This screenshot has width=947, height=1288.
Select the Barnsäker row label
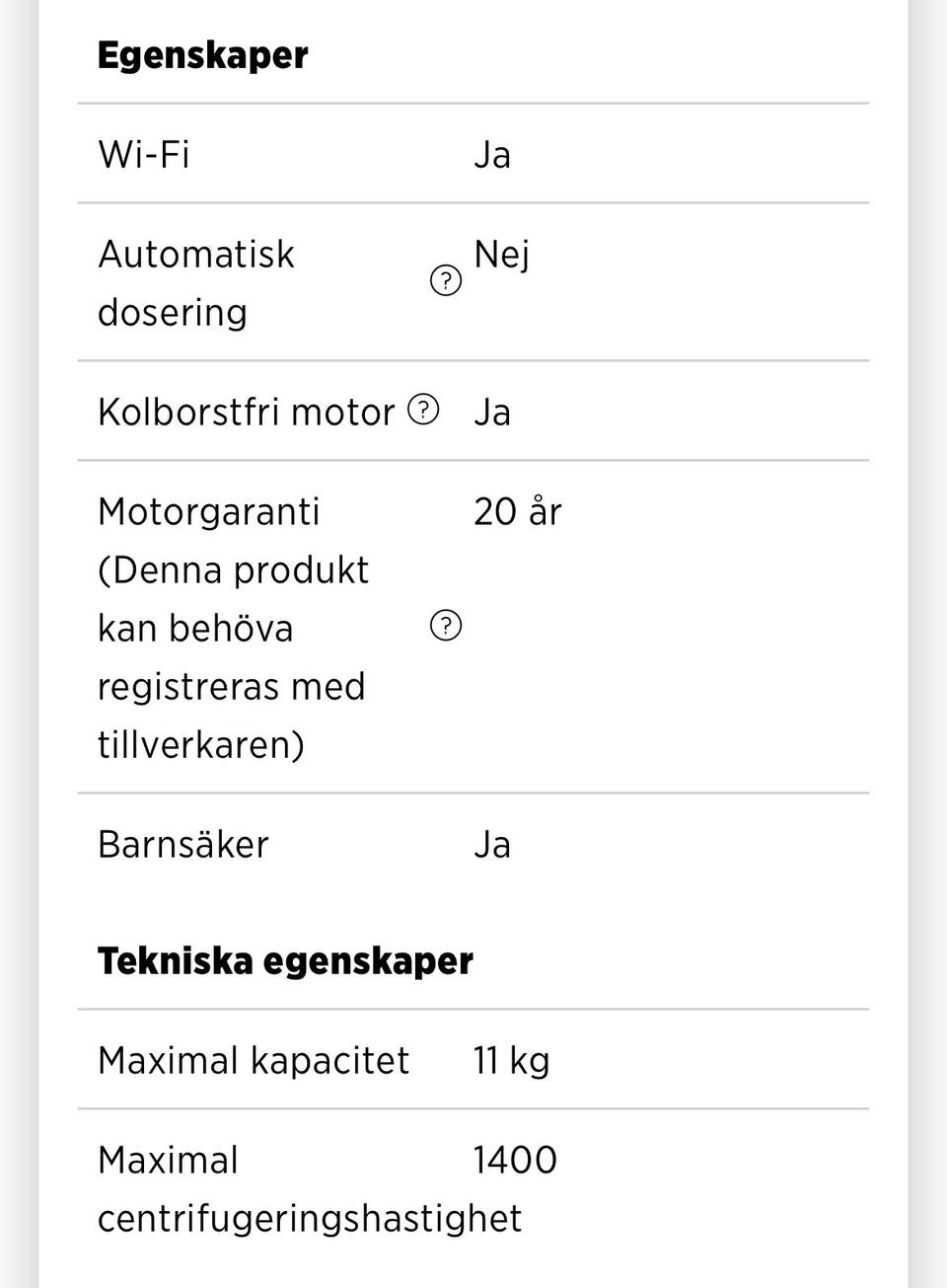(183, 844)
